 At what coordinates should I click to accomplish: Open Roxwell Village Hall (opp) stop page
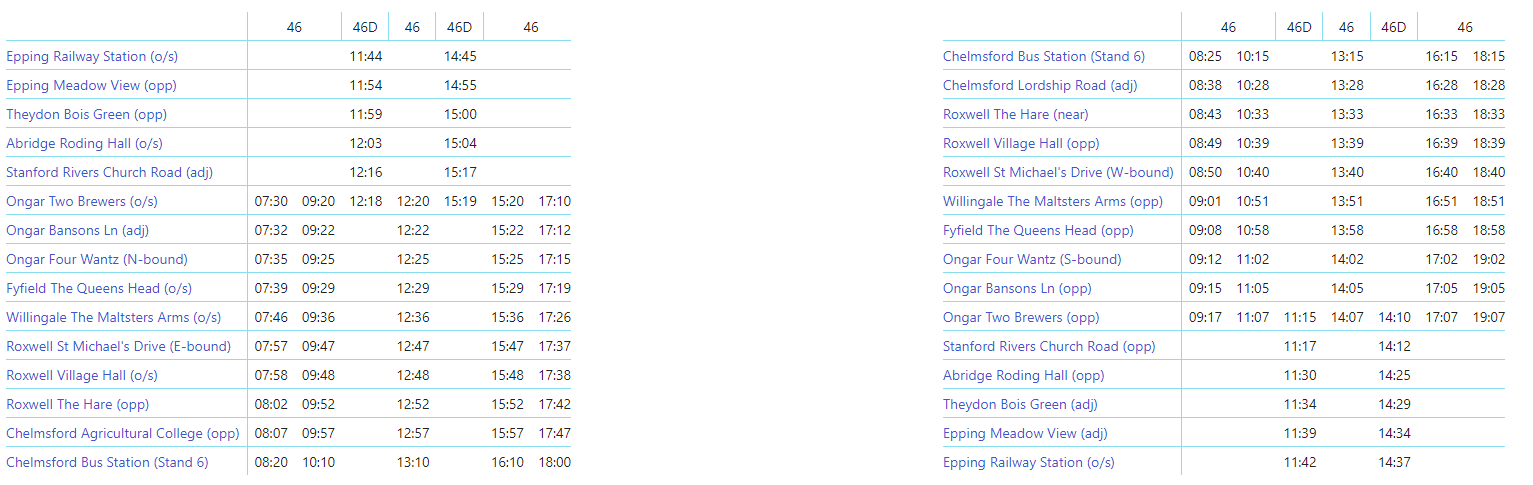pos(1021,143)
